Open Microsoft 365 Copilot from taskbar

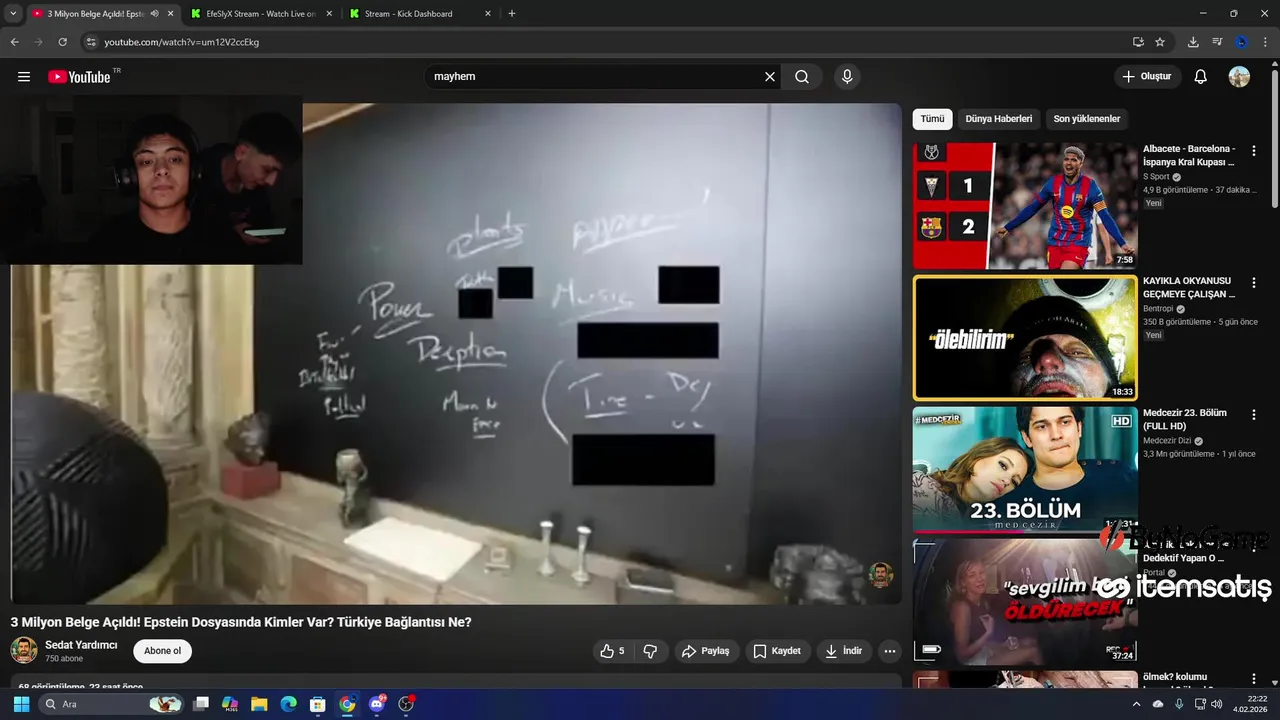[230, 704]
